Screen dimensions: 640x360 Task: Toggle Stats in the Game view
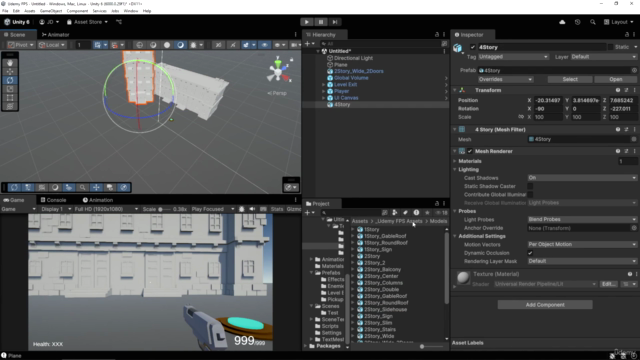(277, 209)
